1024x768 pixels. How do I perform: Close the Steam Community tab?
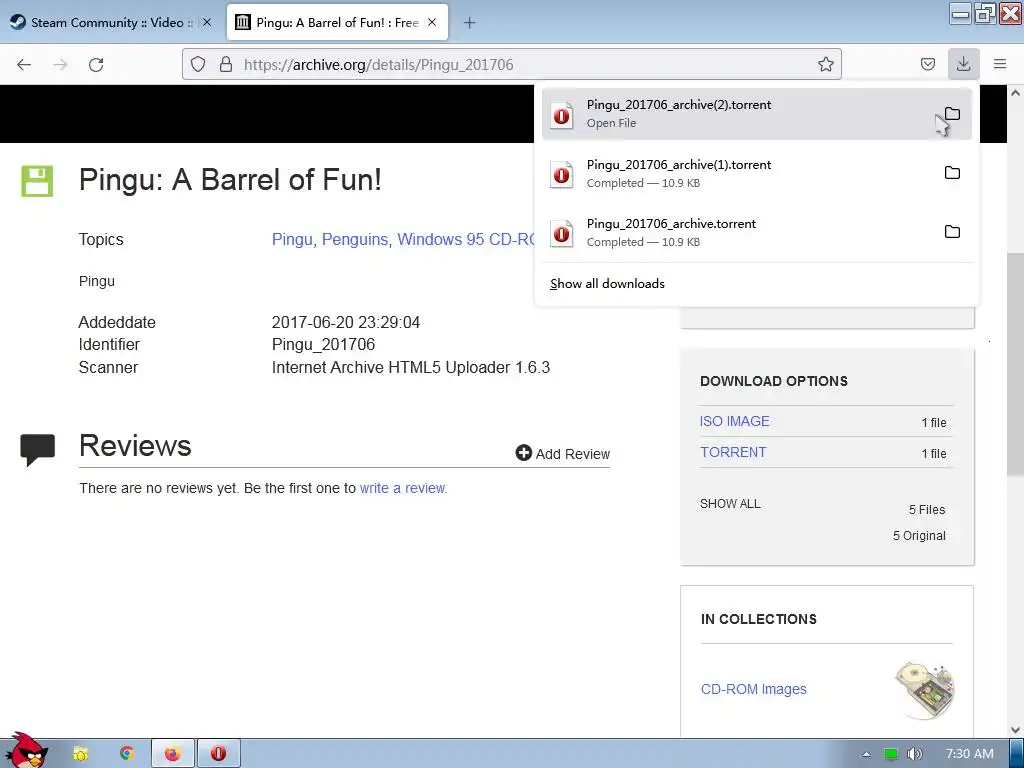click(x=206, y=22)
